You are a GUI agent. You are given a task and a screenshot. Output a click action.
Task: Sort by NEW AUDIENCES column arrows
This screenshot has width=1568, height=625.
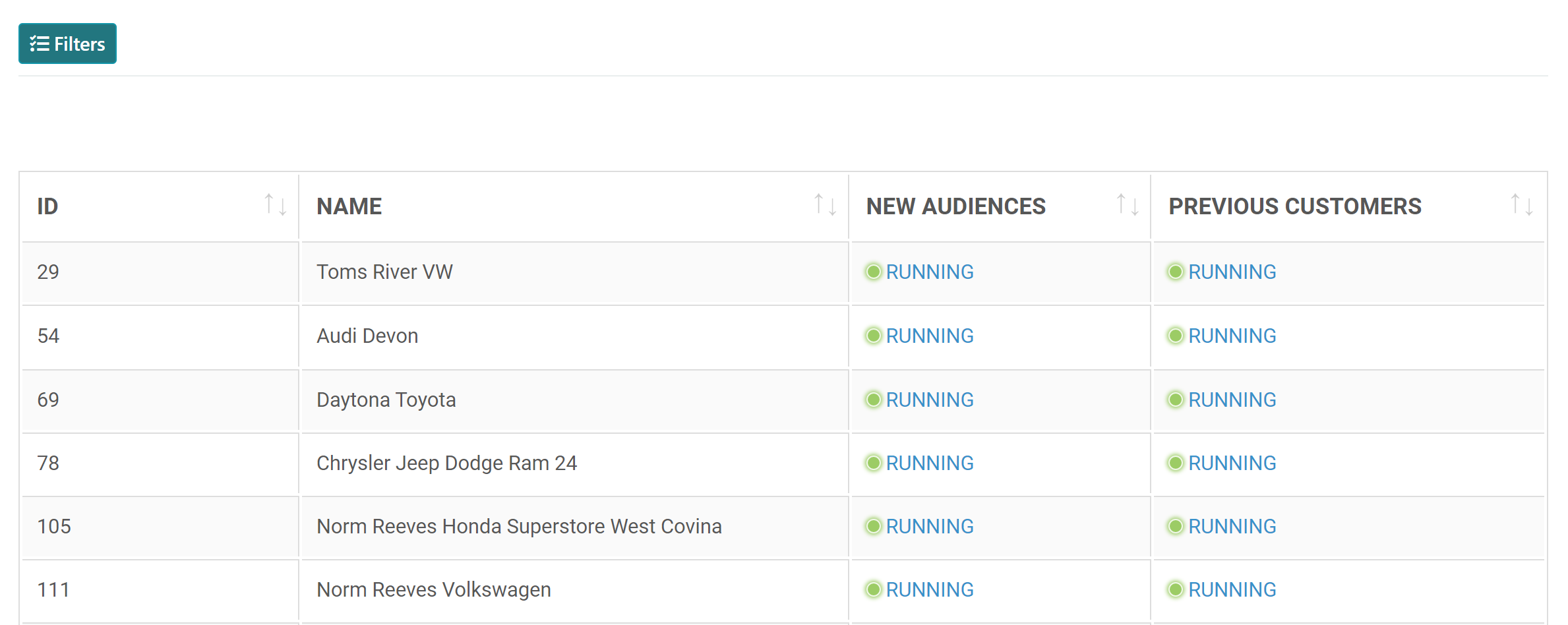point(1128,205)
